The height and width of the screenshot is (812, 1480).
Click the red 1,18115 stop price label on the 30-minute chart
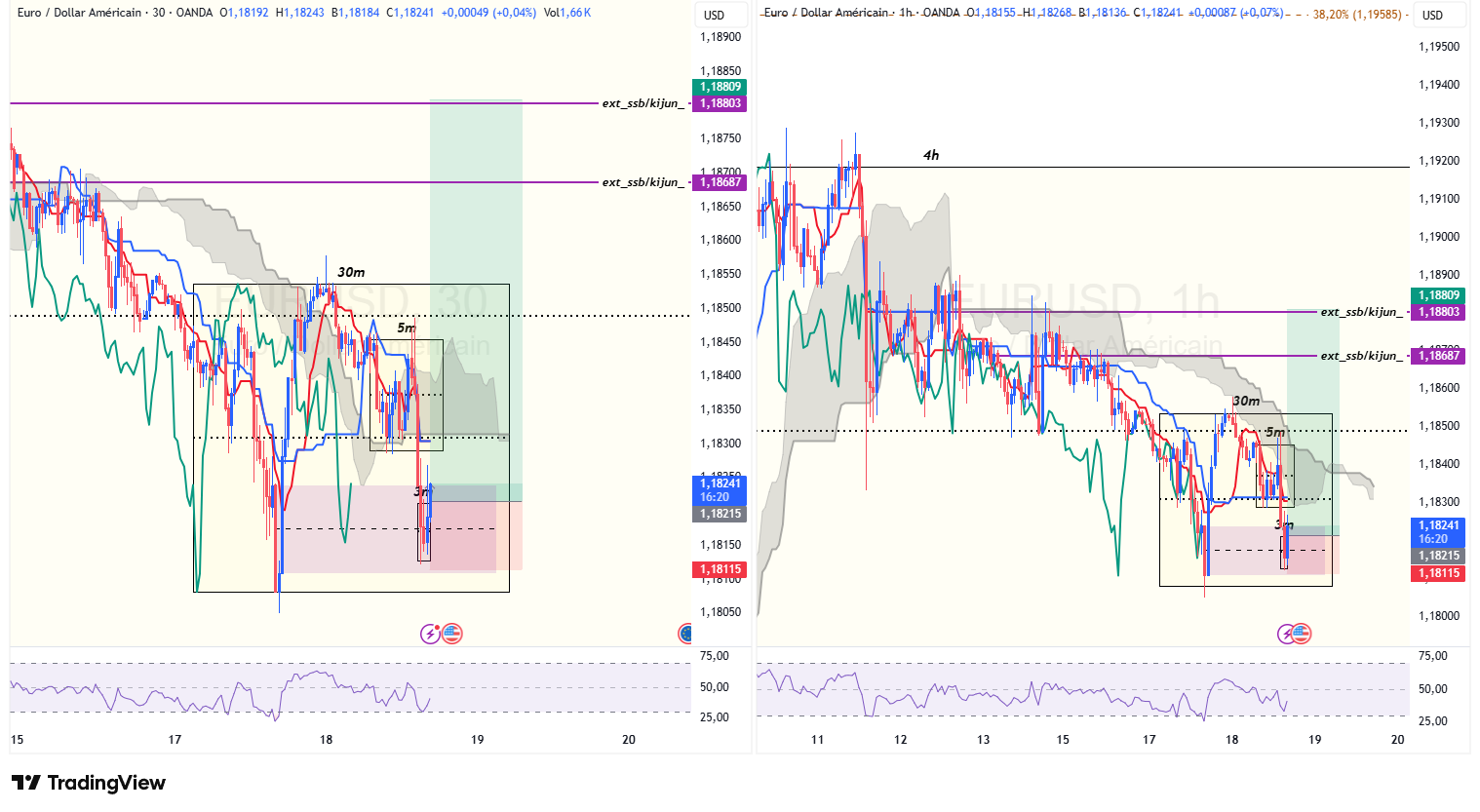click(x=721, y=569)
